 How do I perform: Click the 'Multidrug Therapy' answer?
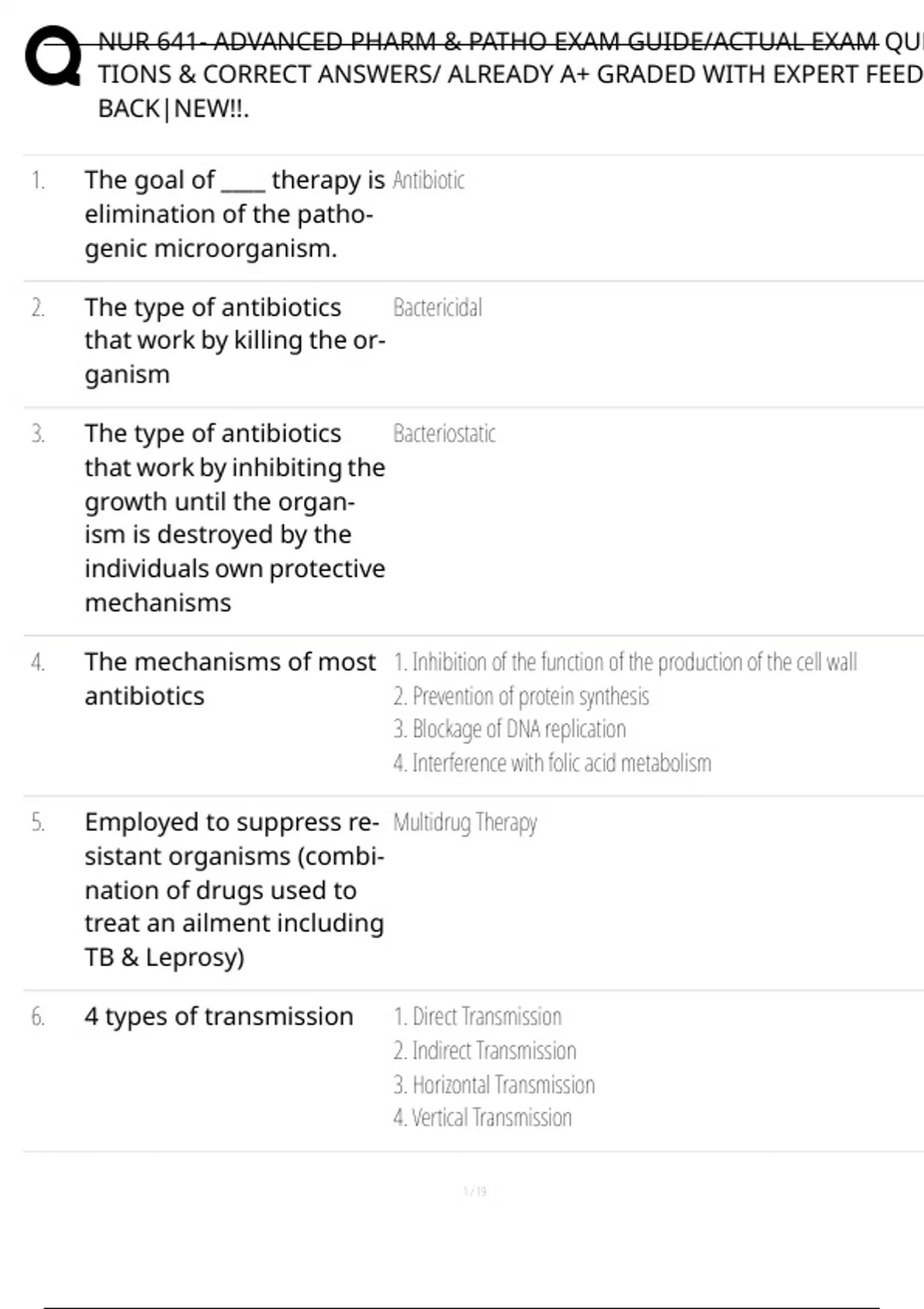(465, 822)
